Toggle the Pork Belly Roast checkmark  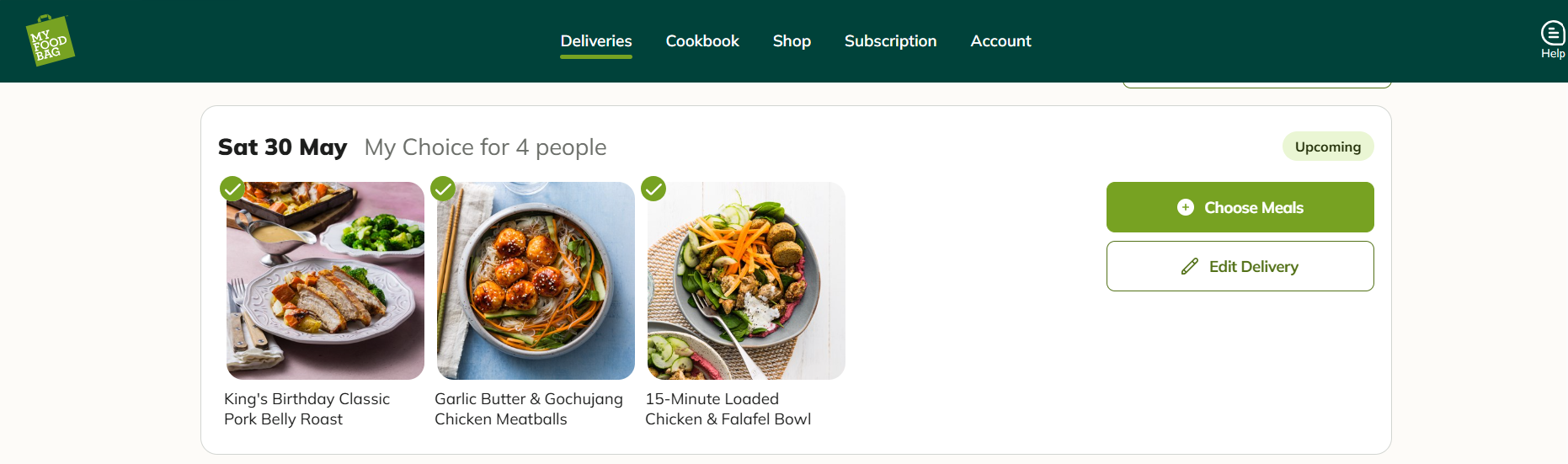point(232,189)
